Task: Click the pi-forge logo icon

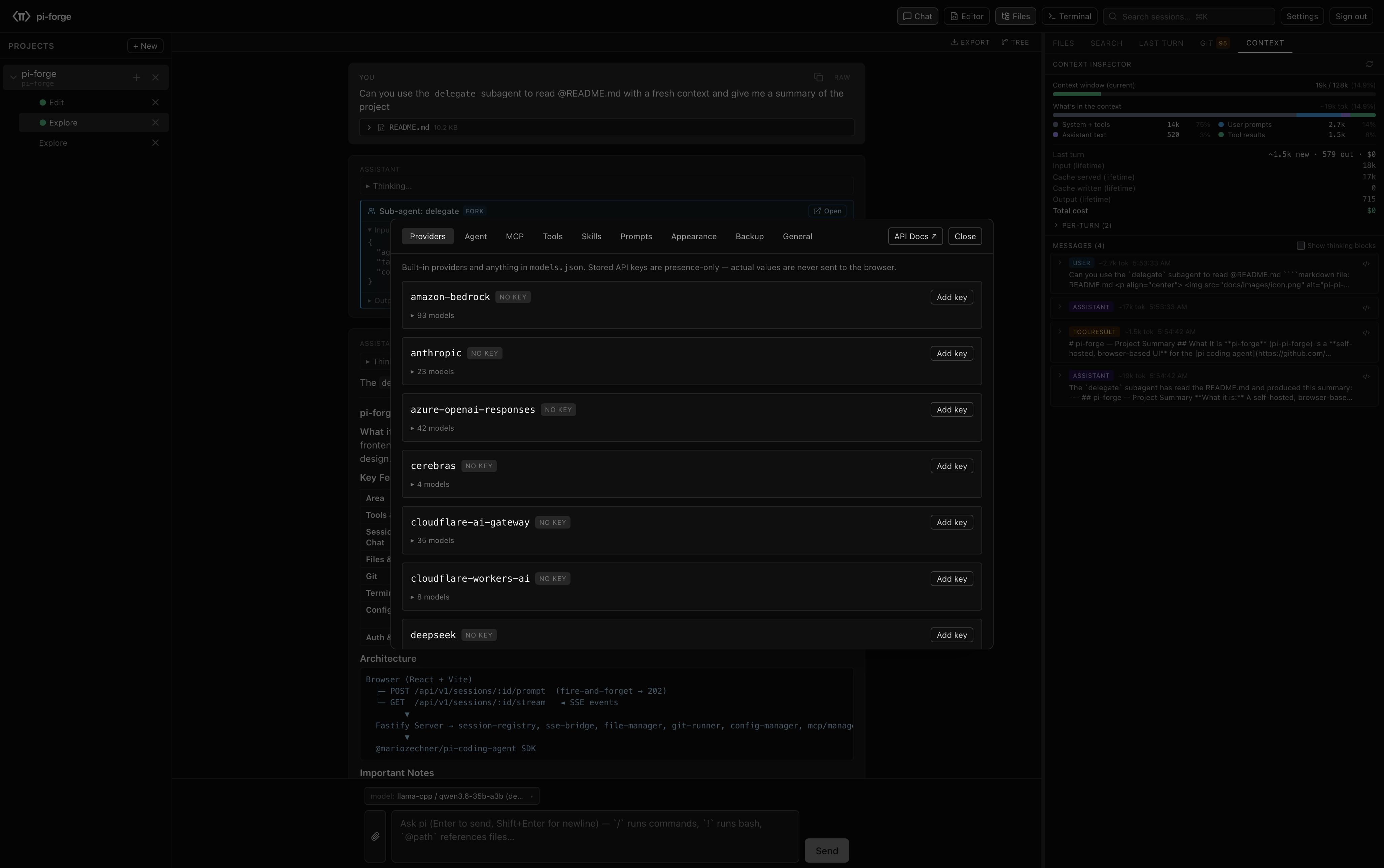Action: tap(21, 16)
